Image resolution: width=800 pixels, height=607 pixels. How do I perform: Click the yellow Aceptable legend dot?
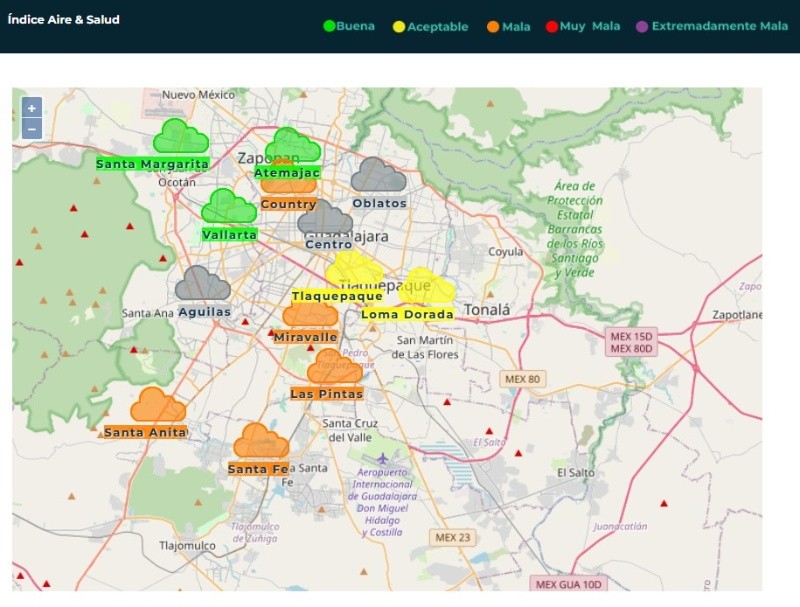(x=399, y=27)
